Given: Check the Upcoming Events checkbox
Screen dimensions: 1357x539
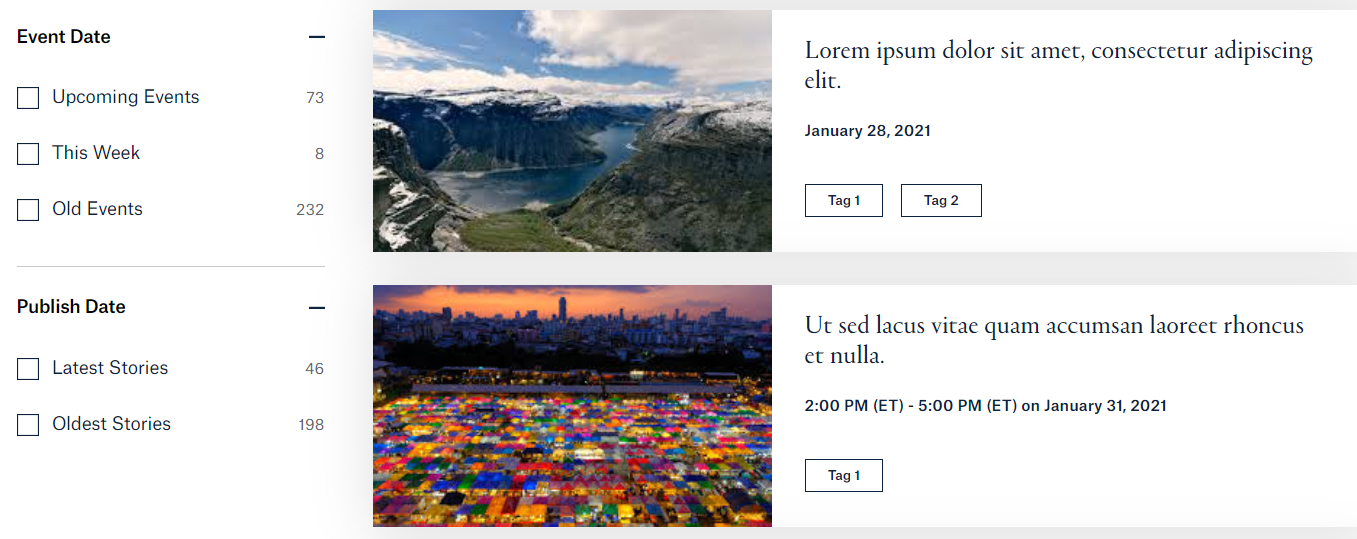Looking at the screenshot, I should tap(28, 98).
